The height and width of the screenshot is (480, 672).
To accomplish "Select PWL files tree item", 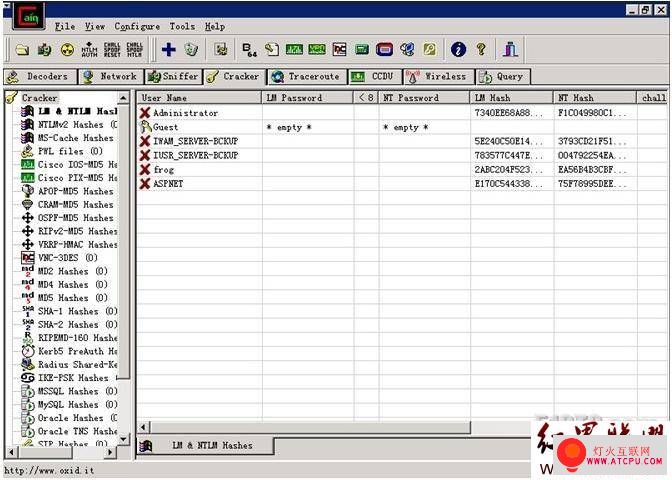I will click(x=63, y=151).
